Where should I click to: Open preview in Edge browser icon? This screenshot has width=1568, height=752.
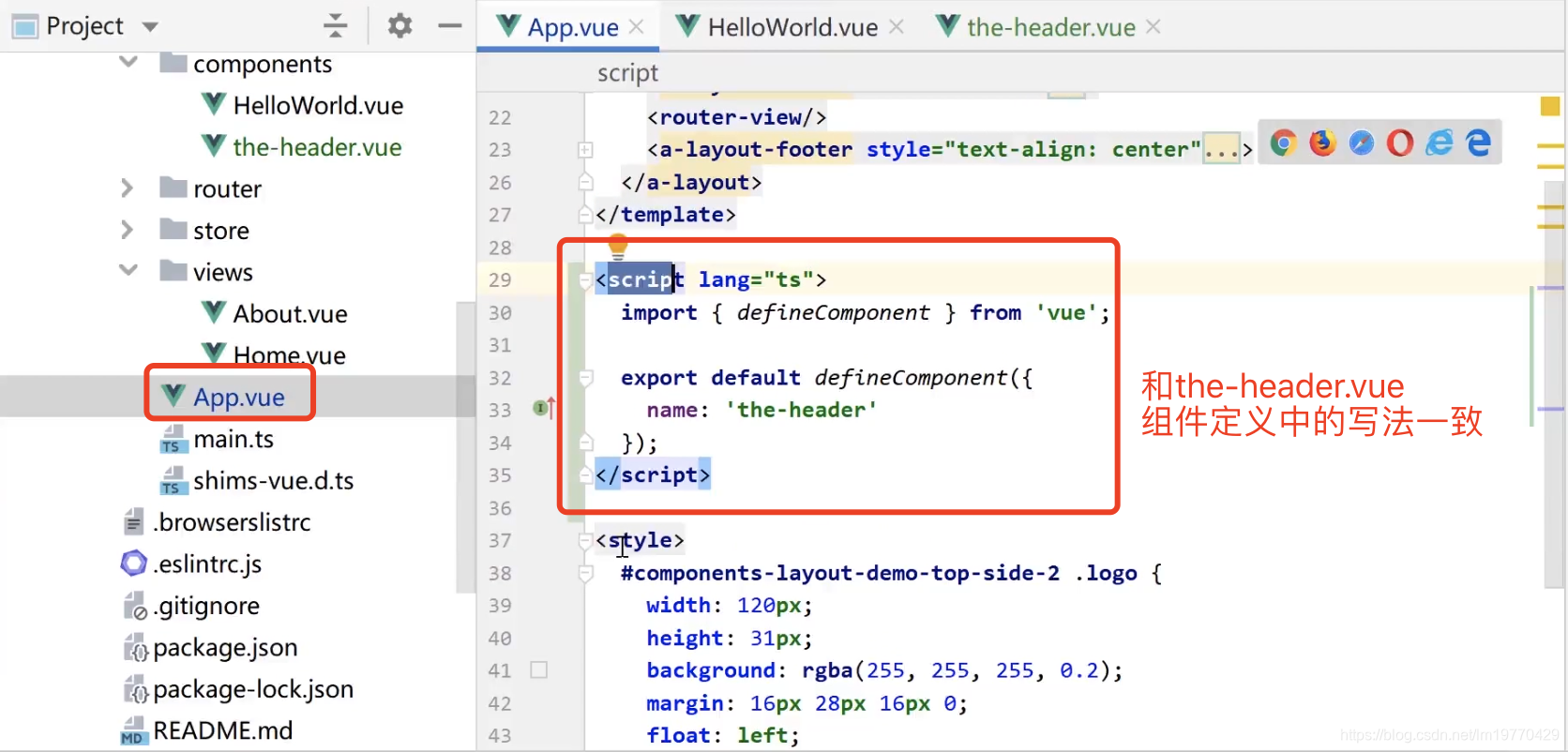click(1478, 143)
